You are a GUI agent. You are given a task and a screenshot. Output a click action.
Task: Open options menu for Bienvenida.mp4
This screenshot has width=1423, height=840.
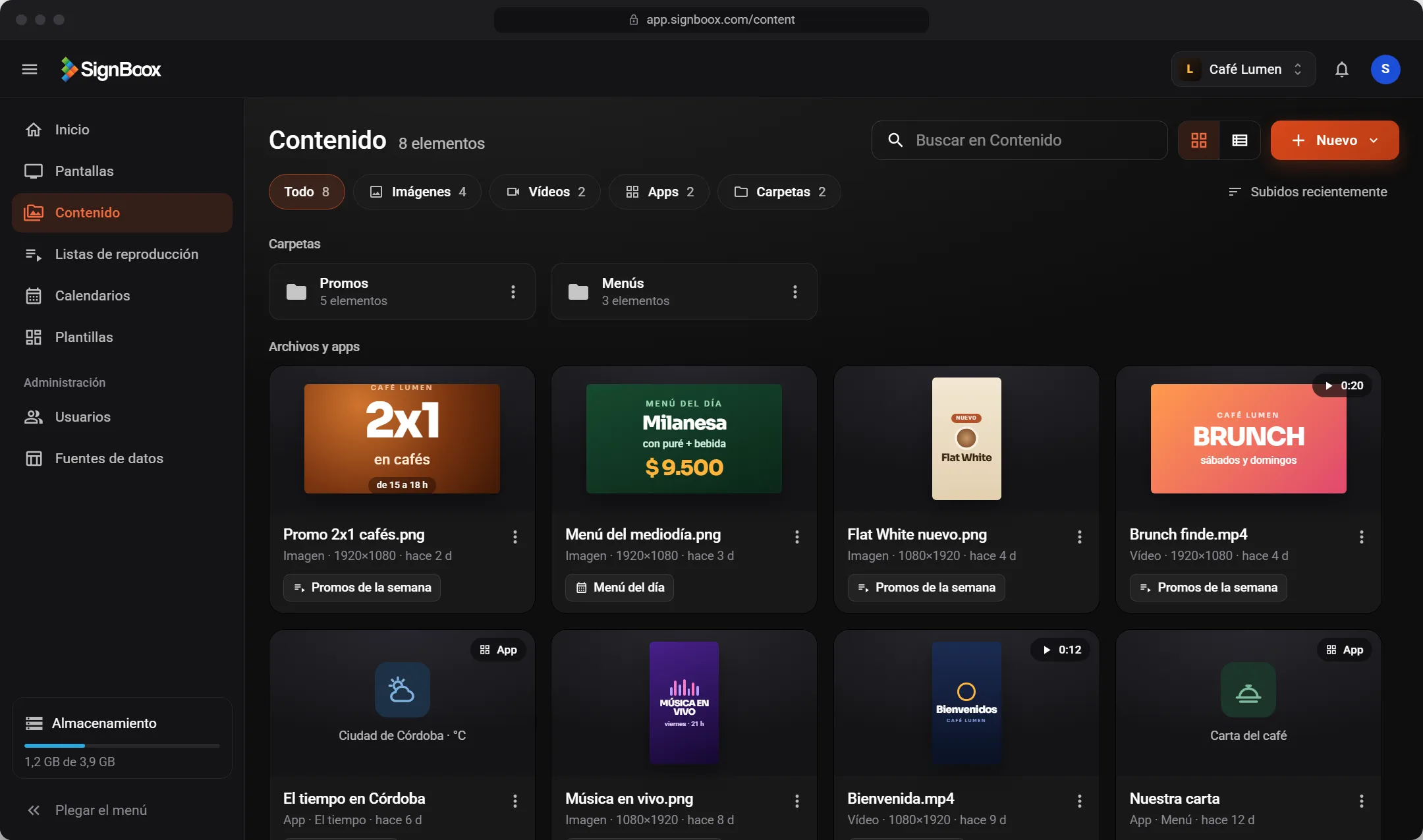(x=1080, y=801)
